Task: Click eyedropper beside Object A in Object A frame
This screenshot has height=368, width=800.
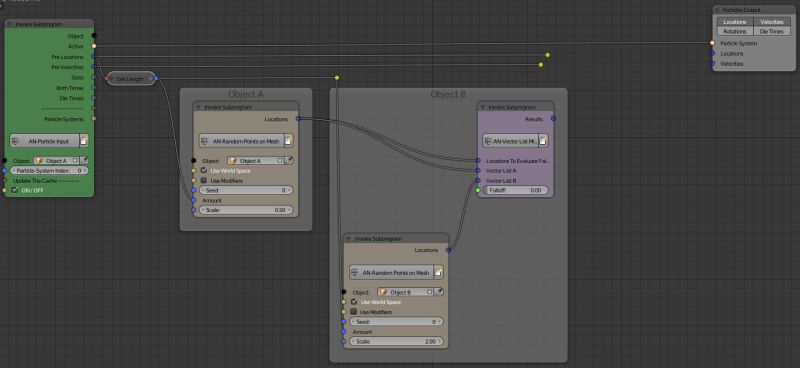Action: click(x=289, y=160)
